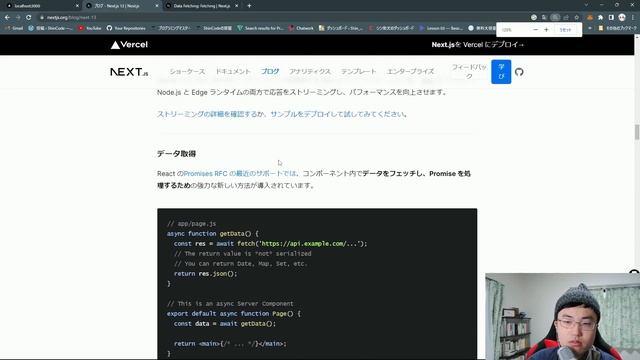Close the Data Fetching tab
This screenshot has height=360, width=640.
click(237, 6)
